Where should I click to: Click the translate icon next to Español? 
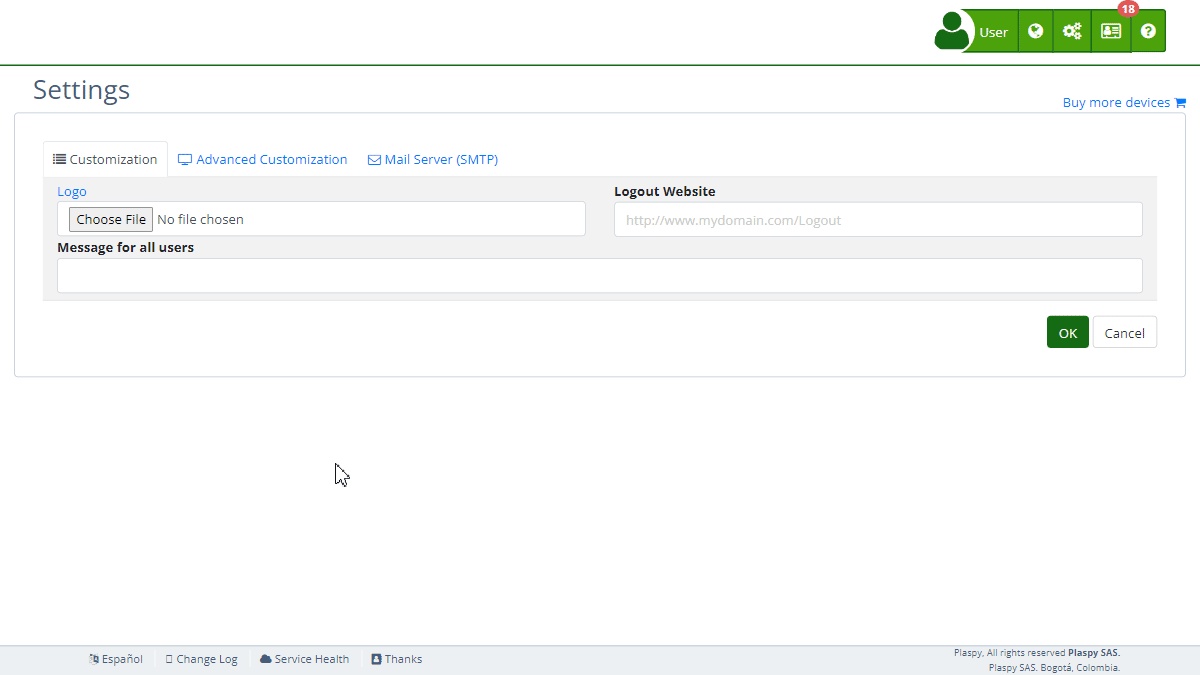click(94, 660)
